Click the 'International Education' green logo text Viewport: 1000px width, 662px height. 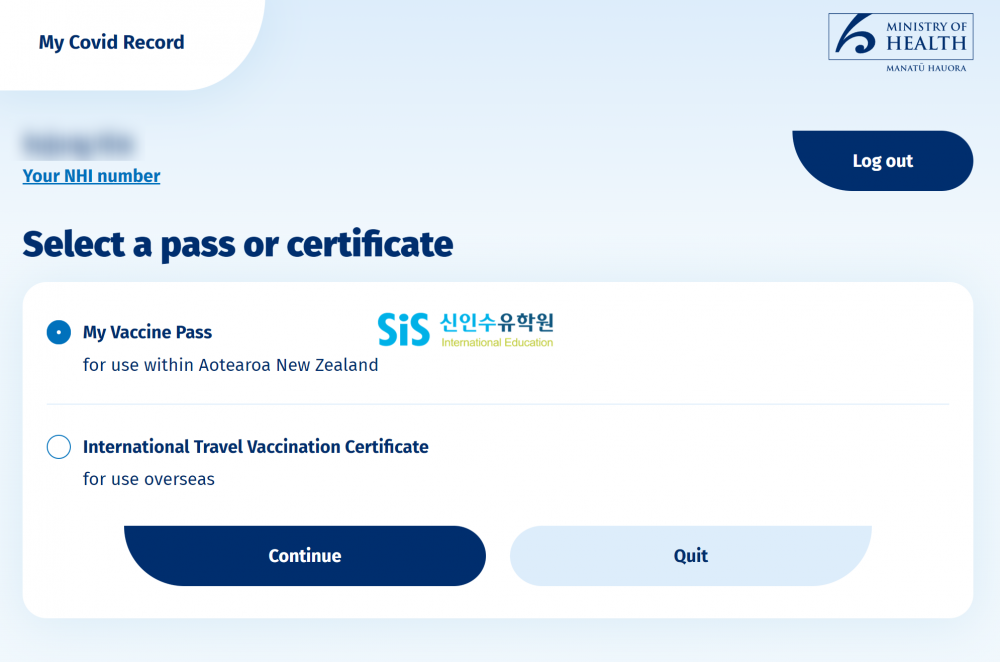[497, 342]
